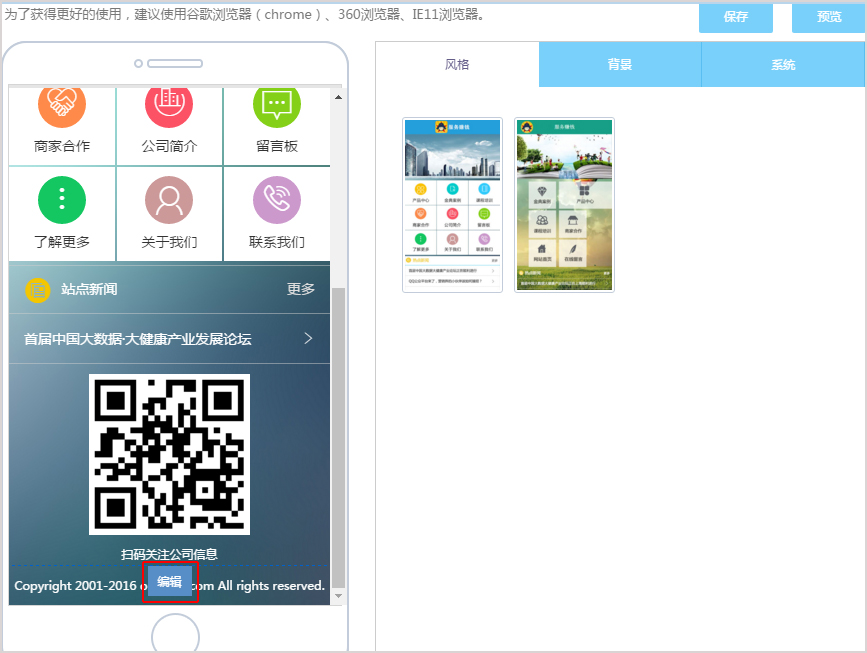Click the 站点新闻 heading text
867x653 pixels.
click(x=89, y=289)
